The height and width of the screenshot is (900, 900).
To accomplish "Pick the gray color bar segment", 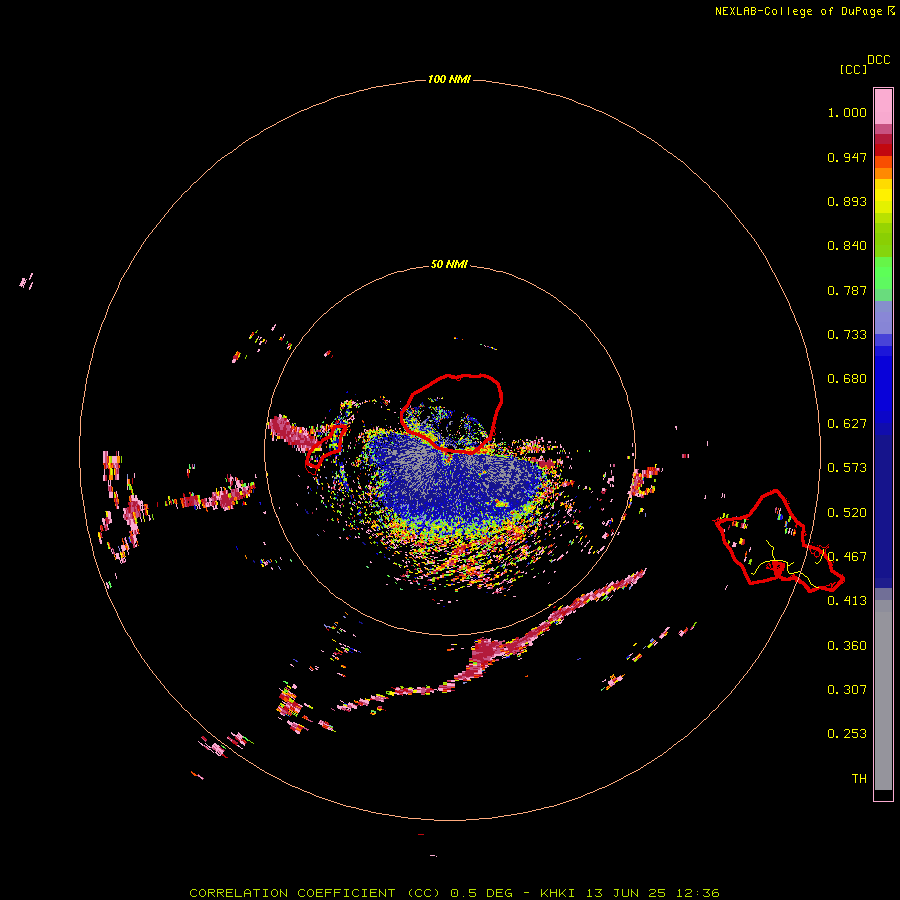I will click(883, 695).
